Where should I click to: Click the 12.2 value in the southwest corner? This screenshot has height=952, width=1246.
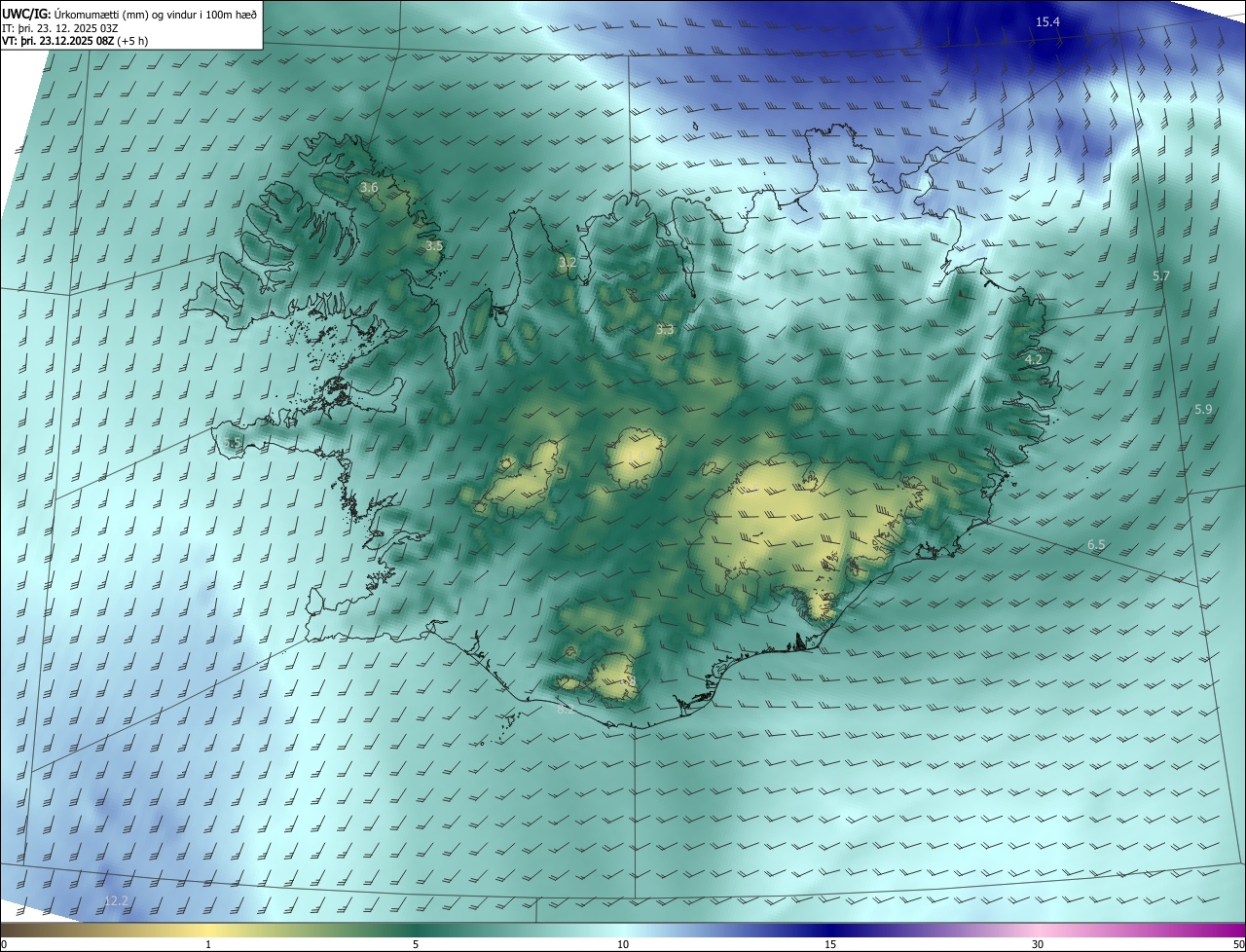point(116,901)
